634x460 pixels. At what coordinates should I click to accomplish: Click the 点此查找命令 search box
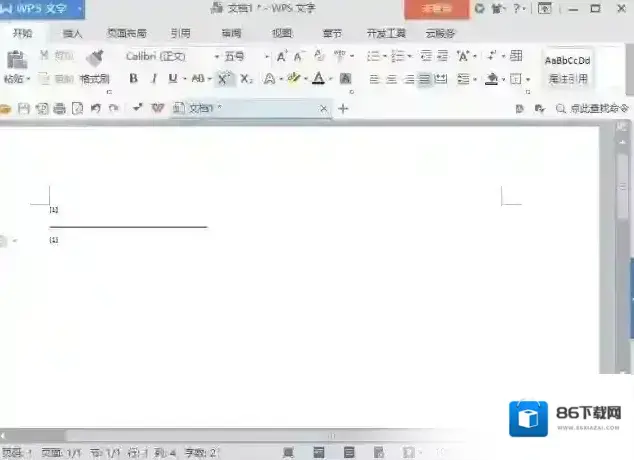click(x=593, y=108)
